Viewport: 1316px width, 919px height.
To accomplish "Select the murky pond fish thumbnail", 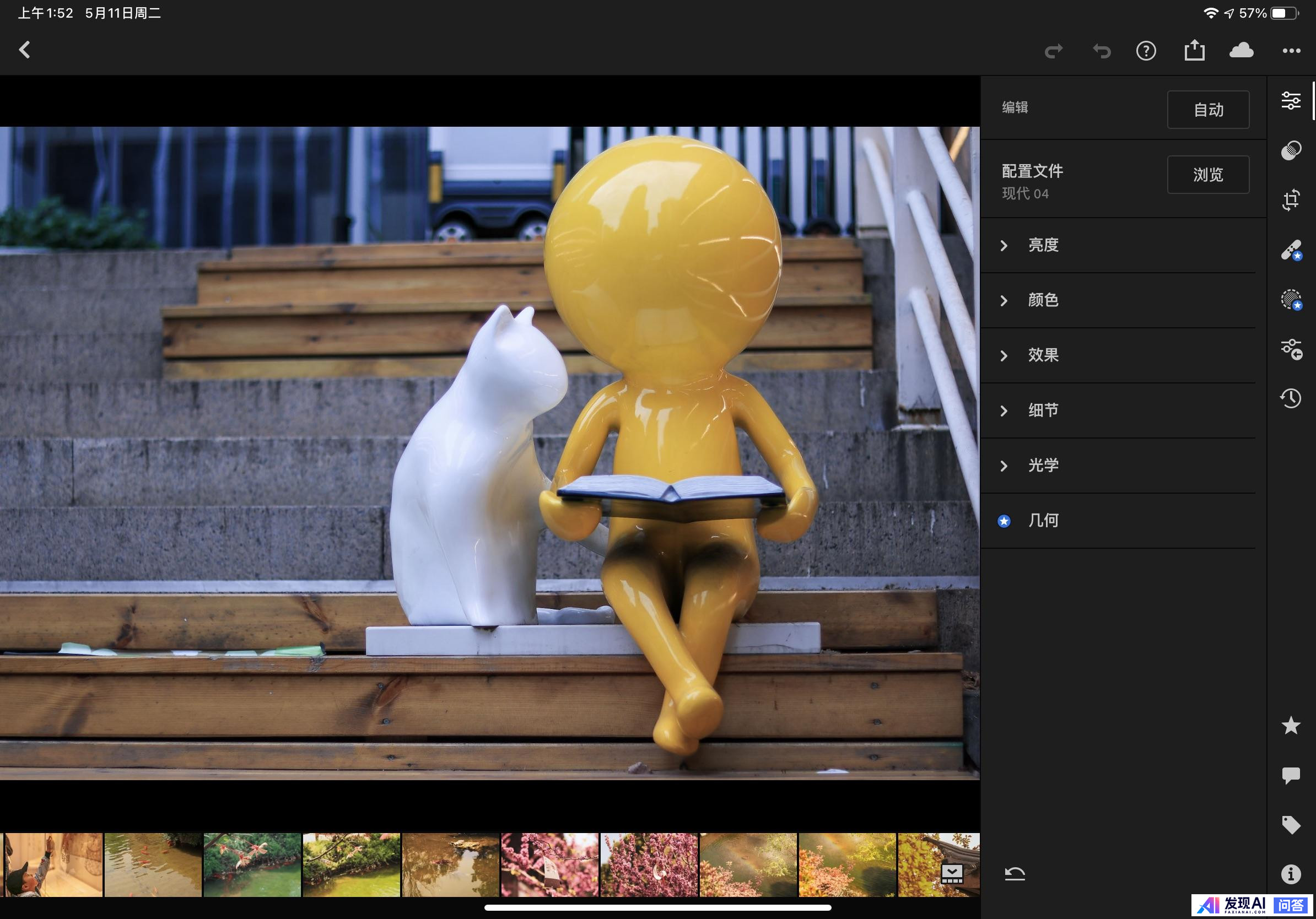I will [153, 864].
